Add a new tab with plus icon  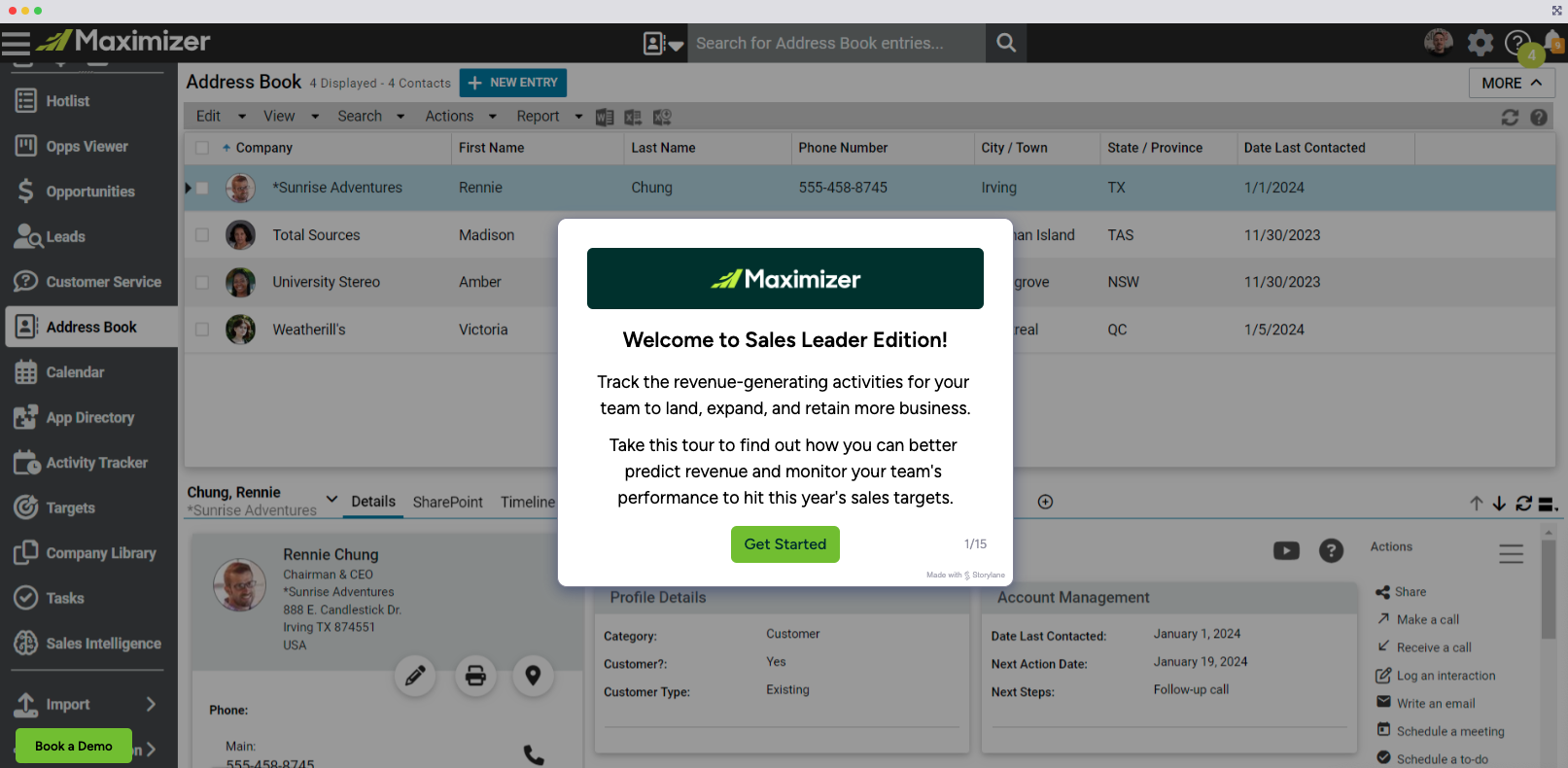point(1045,502)
